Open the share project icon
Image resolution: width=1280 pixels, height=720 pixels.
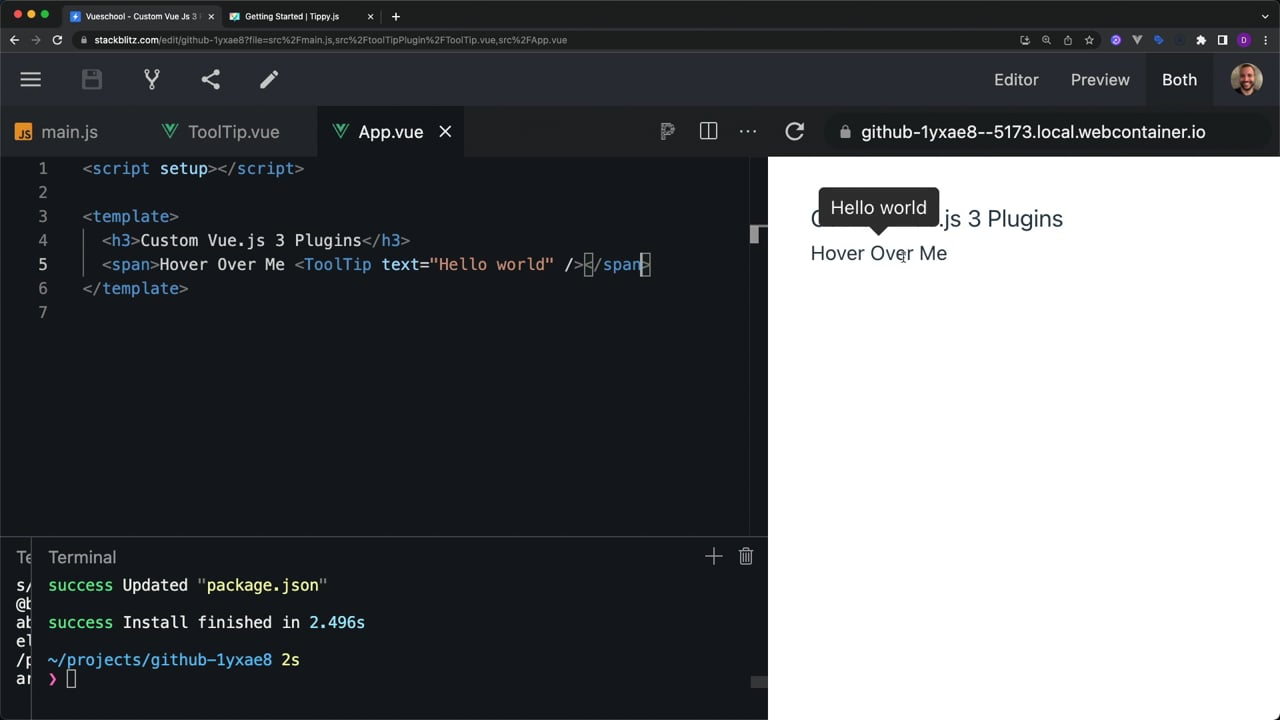click(210, 79)
